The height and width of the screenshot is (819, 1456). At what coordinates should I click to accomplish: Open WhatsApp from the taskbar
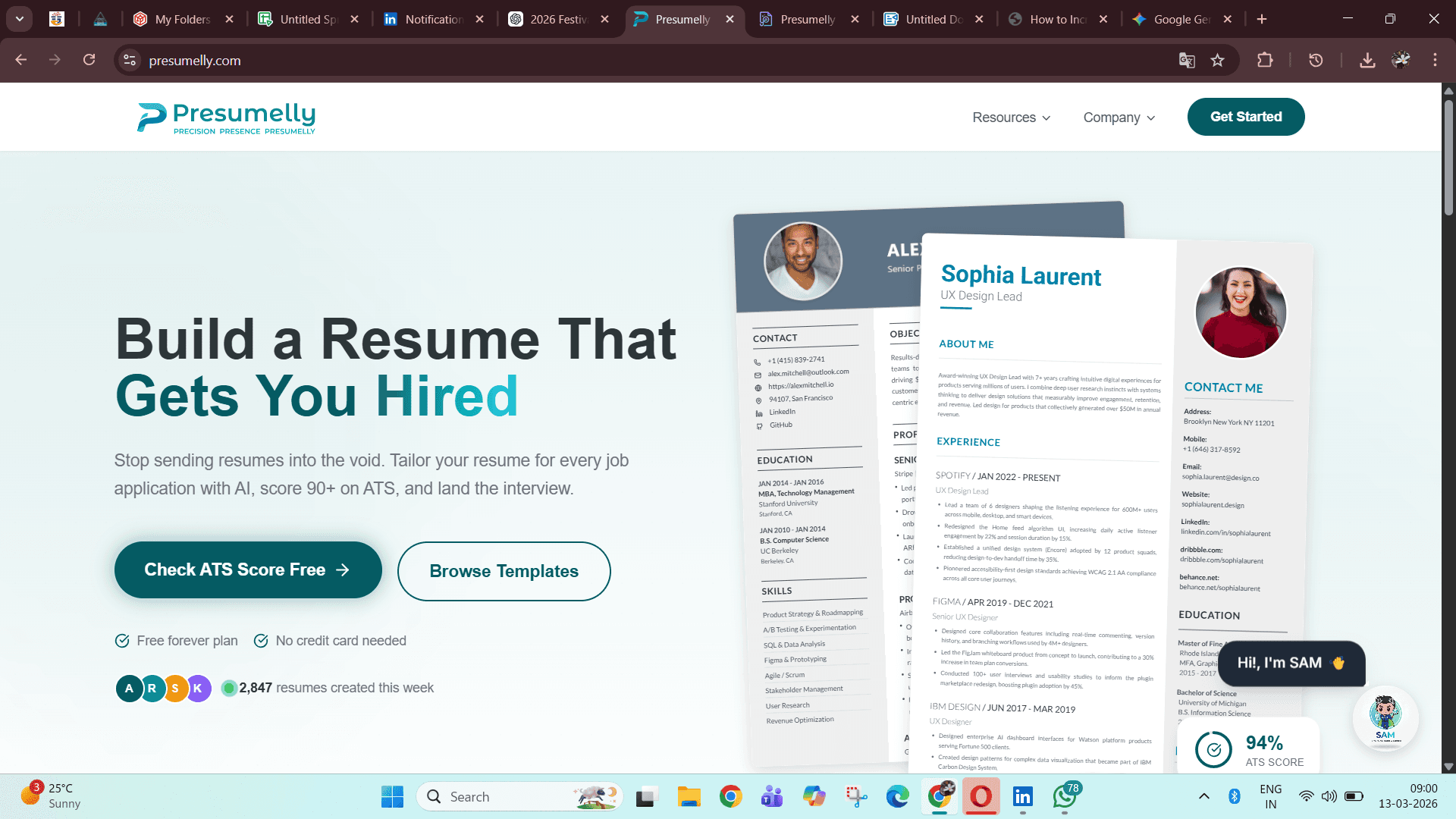click(1065, 796)
